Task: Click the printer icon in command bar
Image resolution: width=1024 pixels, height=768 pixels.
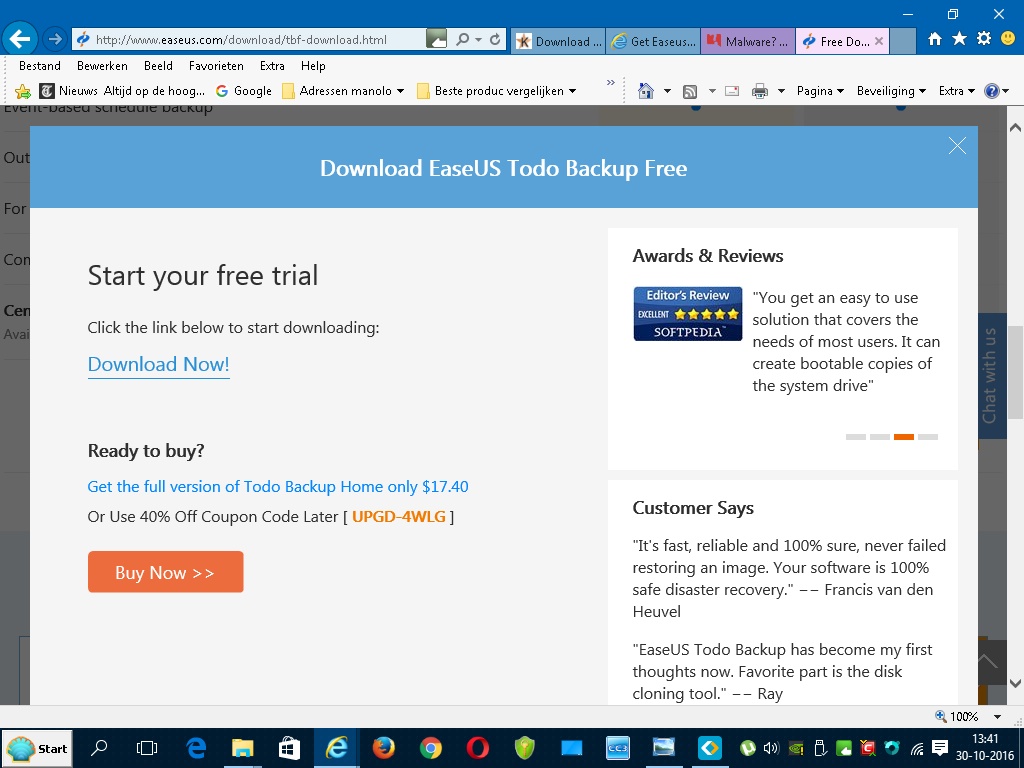Action: (760, 91)
